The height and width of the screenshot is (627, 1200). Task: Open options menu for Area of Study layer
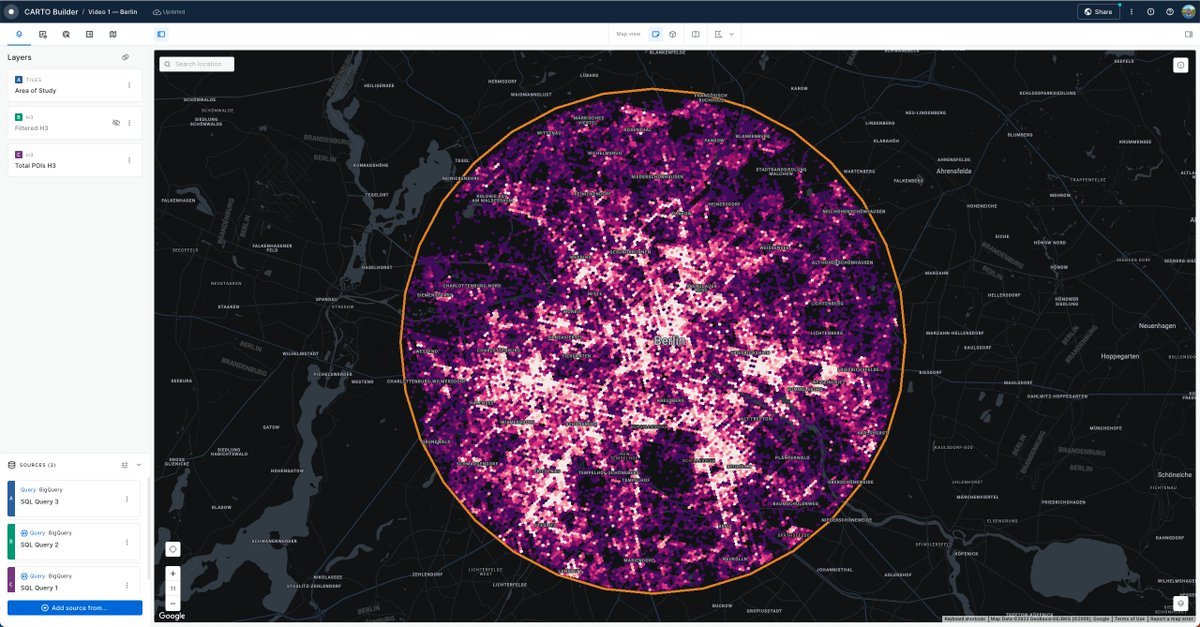129,85
